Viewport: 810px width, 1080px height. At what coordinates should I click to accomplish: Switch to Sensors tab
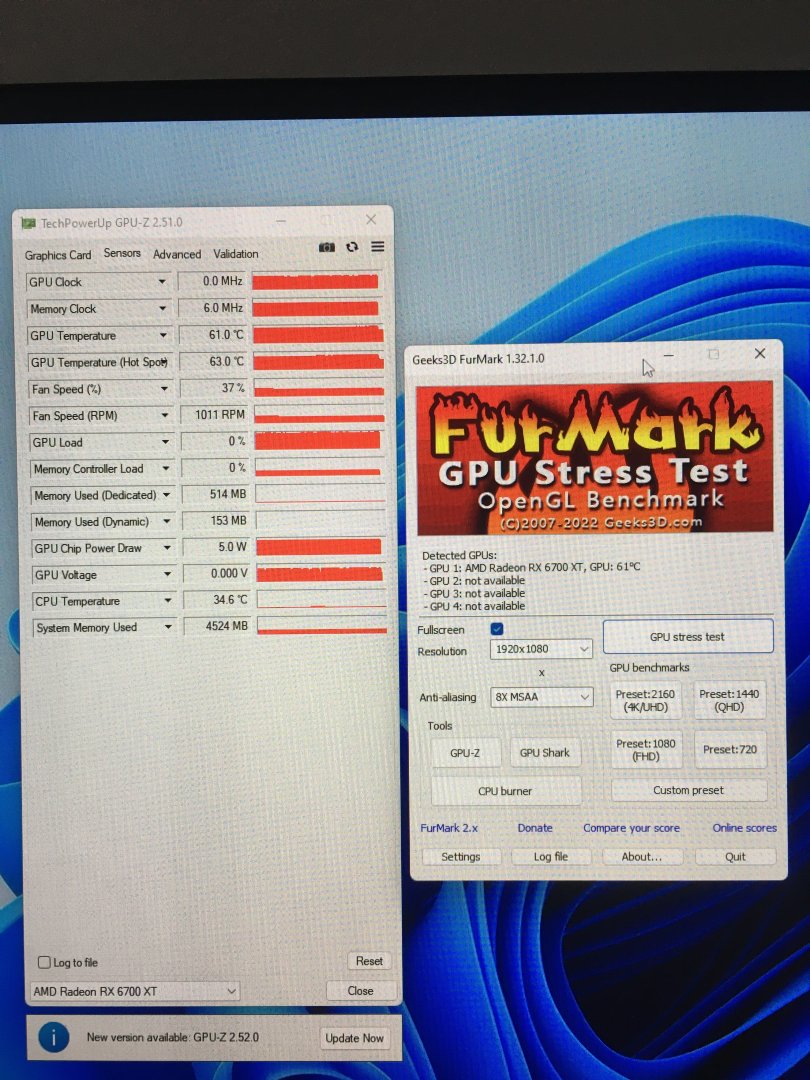[x=122, y=253]
